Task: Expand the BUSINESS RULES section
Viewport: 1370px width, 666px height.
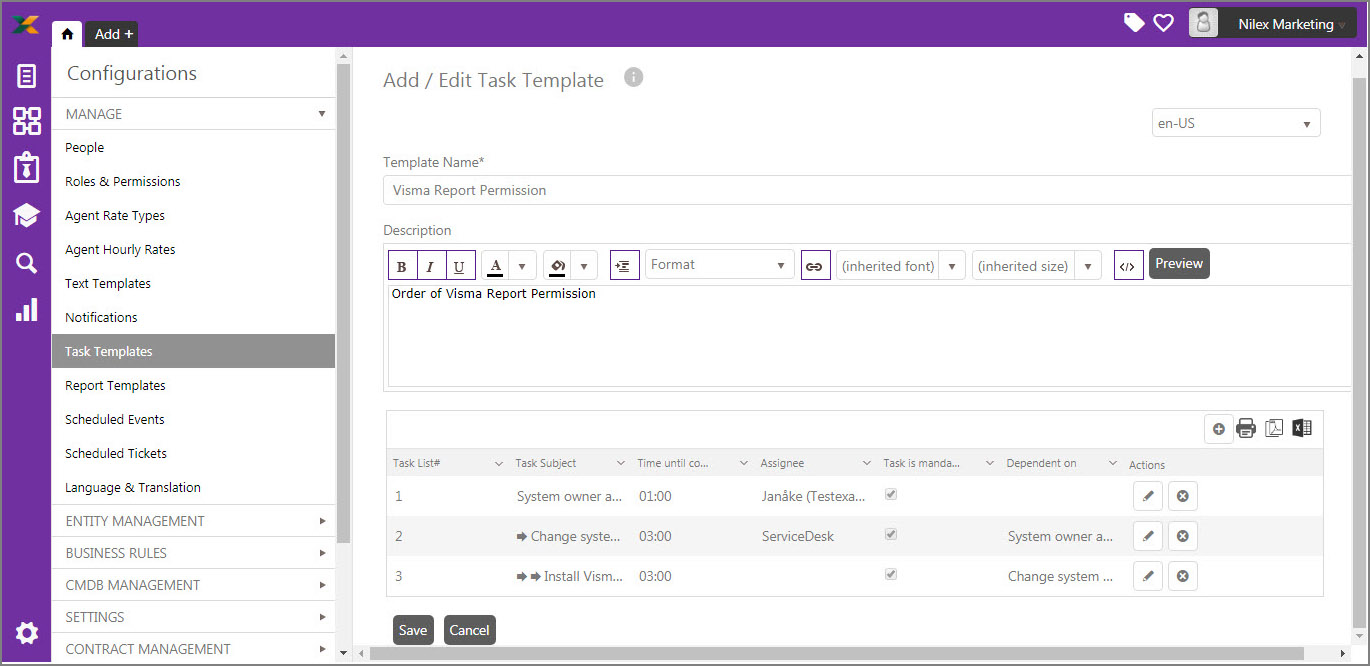Action: pyautogui.click(x=193, y=553)
